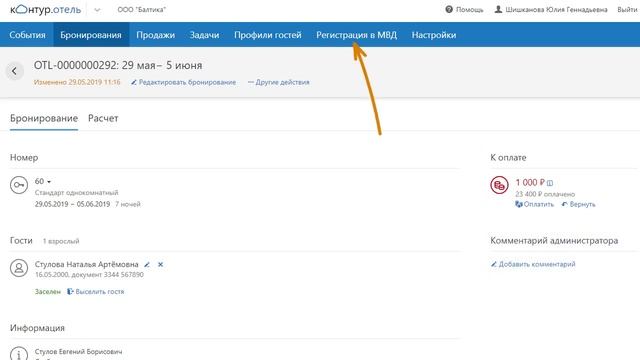Switch to the Расчет tab
Viewport: 640px width, 360px height.
click(103, 118)
